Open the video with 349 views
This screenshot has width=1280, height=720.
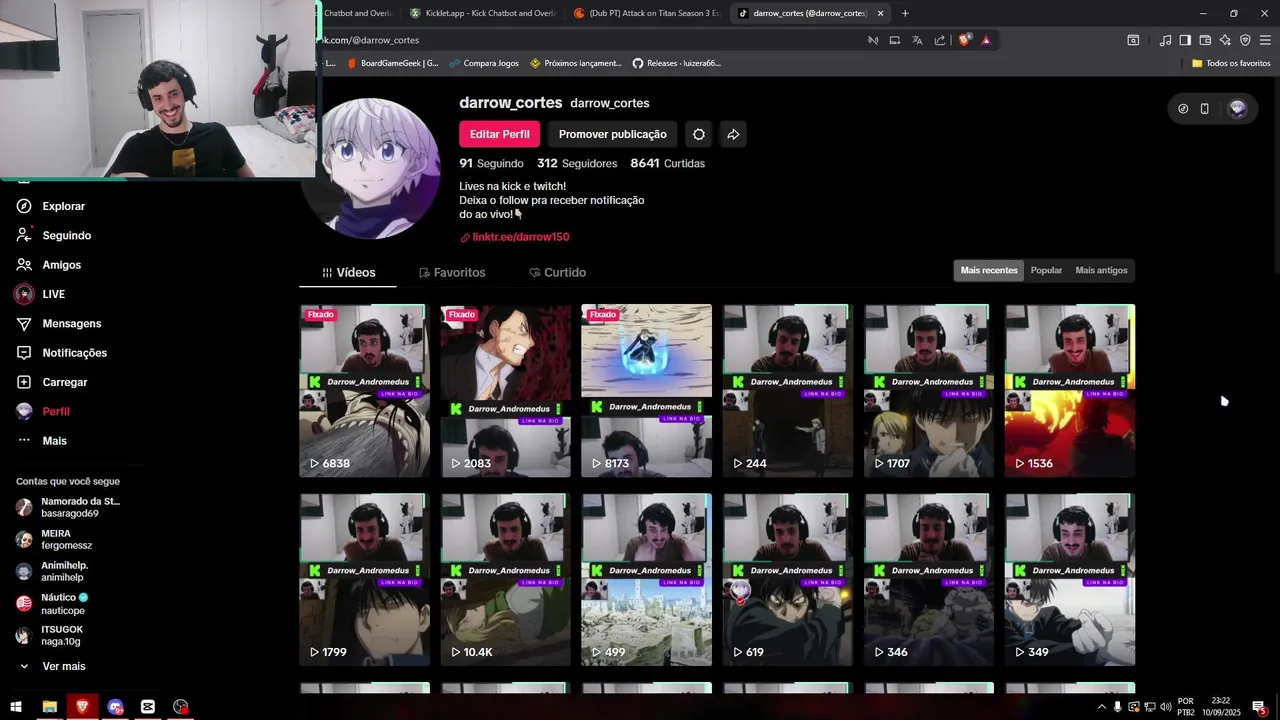point(1070,579)
